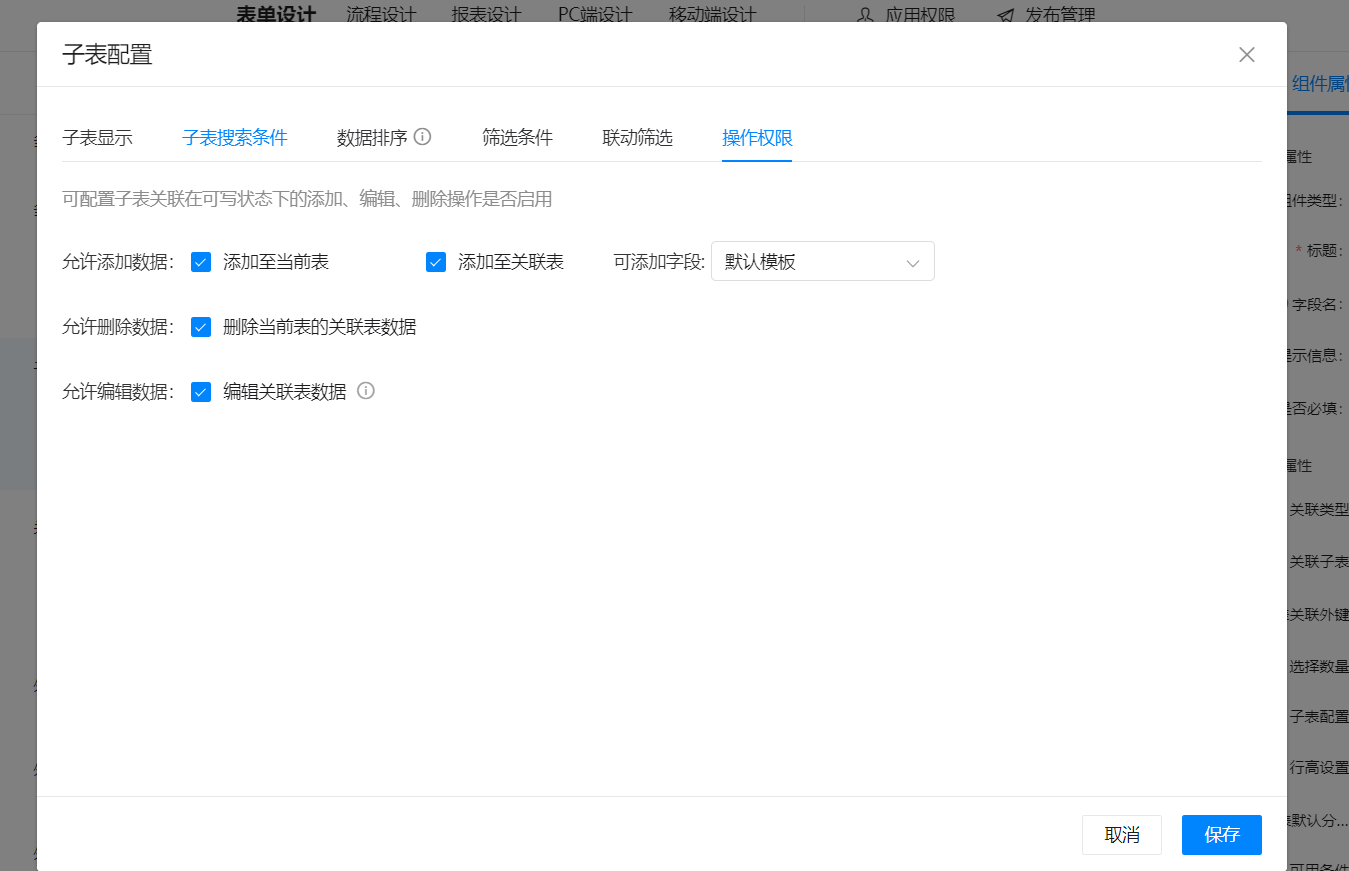Click the dropdown chevron arrow of 默认模板

912,263
